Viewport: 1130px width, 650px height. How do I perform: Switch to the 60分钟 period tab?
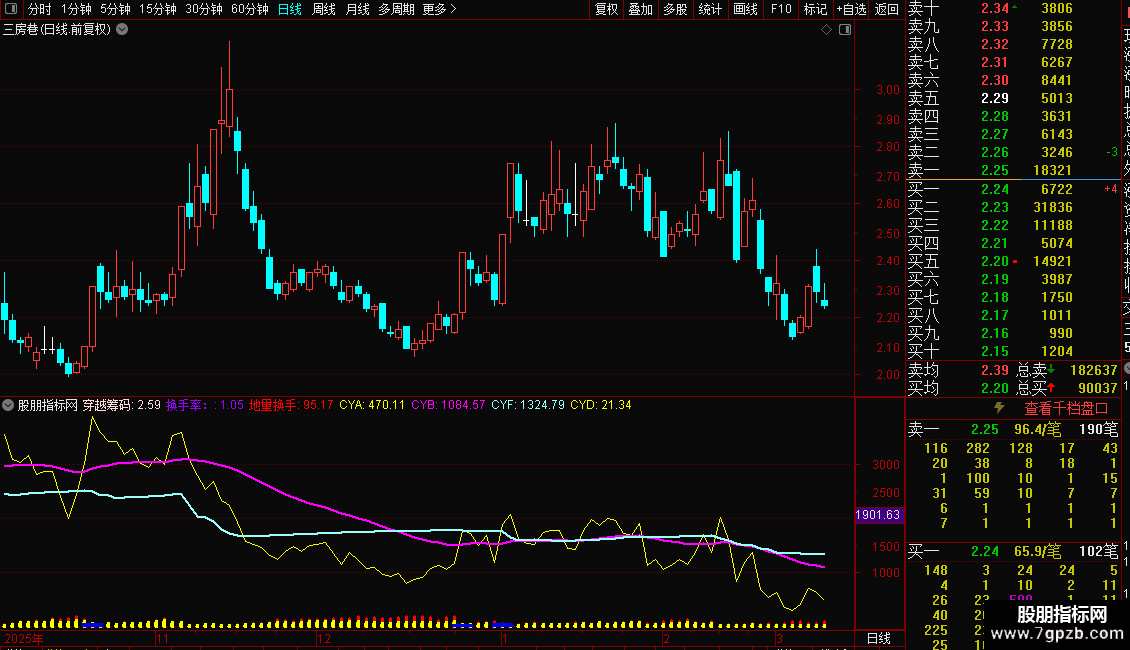tap(249, 9)
